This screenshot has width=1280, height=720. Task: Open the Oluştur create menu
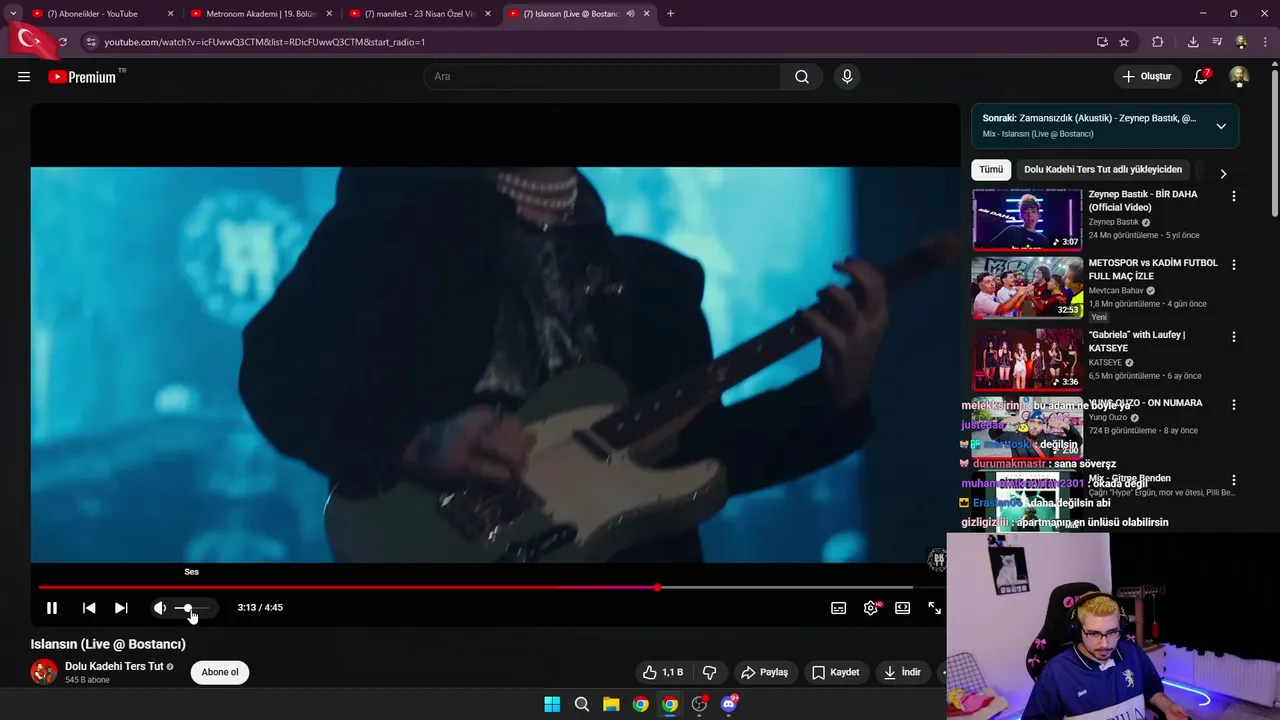click(1147, 76)
